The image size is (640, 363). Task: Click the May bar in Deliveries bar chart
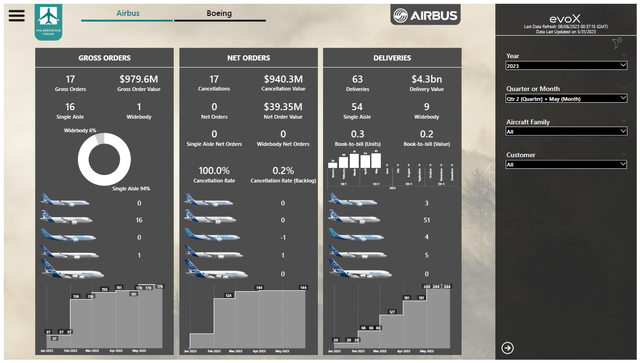(x=376, y=160)
